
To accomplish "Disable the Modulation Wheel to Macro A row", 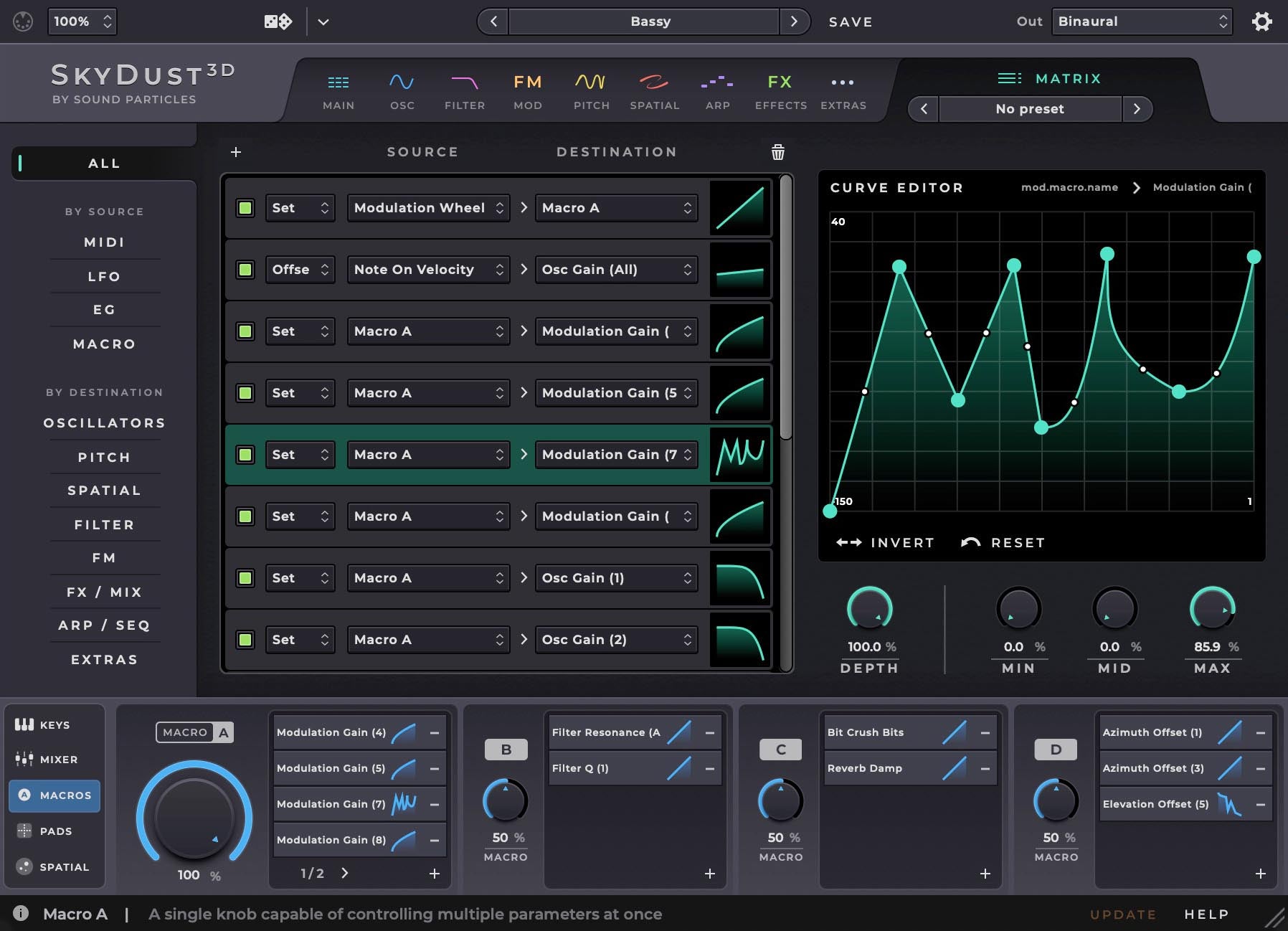I will coord(245,207).
